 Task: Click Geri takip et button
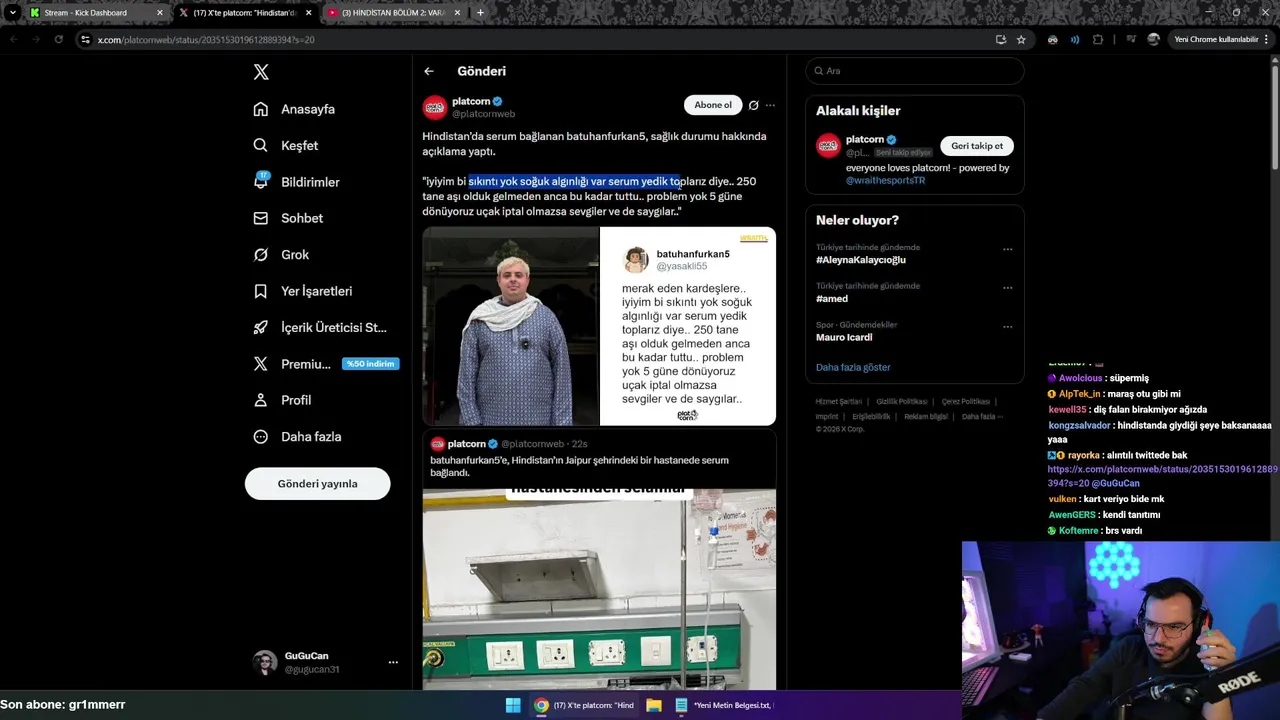click(x=977, y=146)
